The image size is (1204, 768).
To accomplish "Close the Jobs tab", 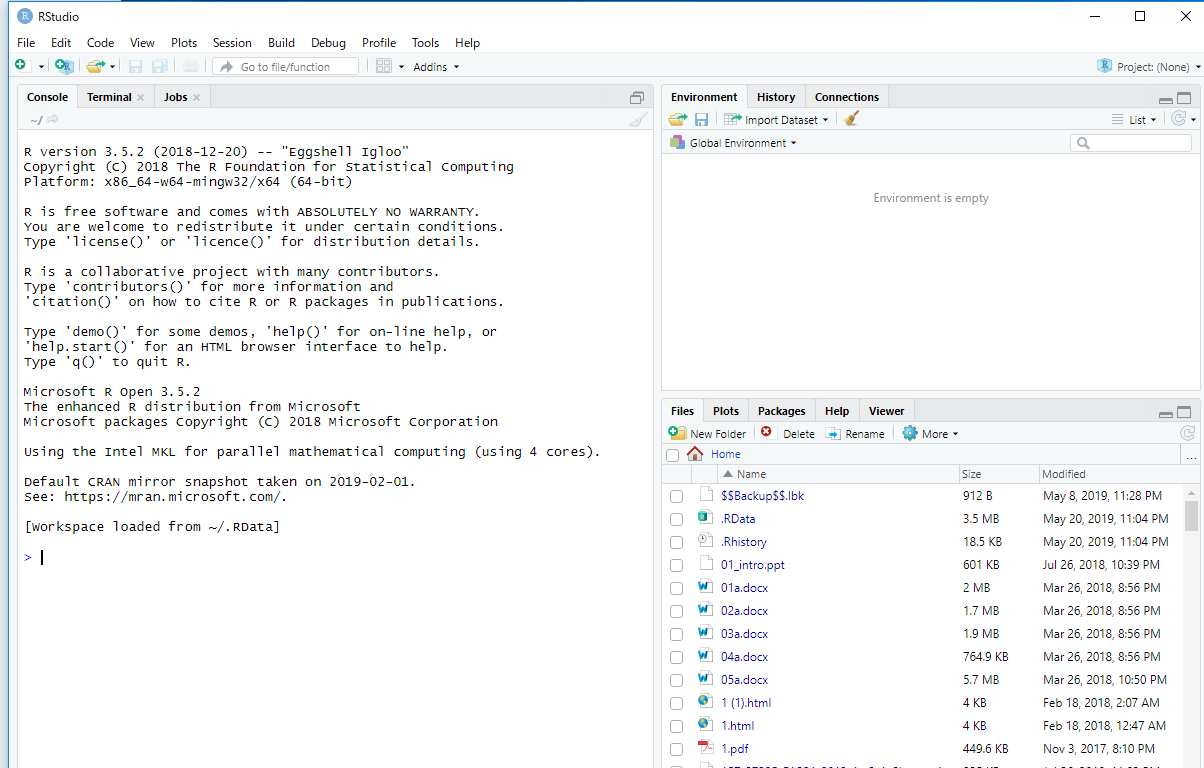I will click(197, 97).
